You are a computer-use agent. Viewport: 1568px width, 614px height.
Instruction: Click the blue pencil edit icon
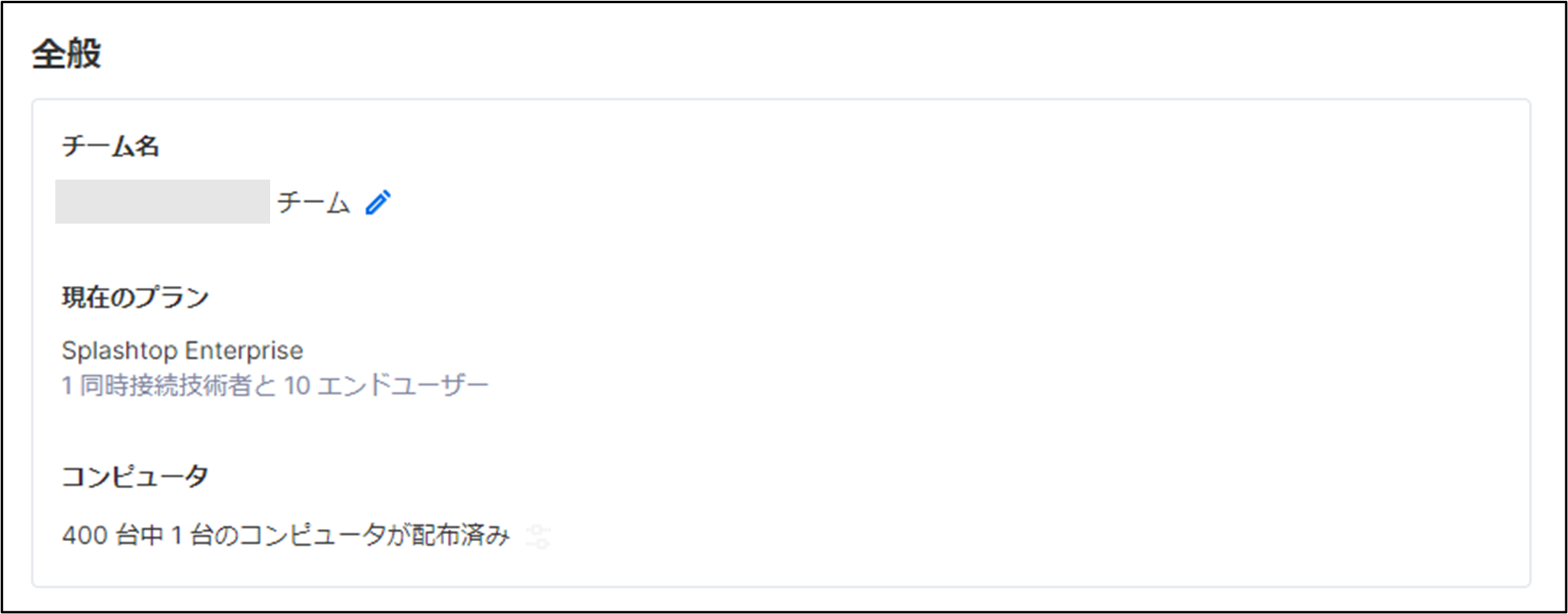pos(378,203)
